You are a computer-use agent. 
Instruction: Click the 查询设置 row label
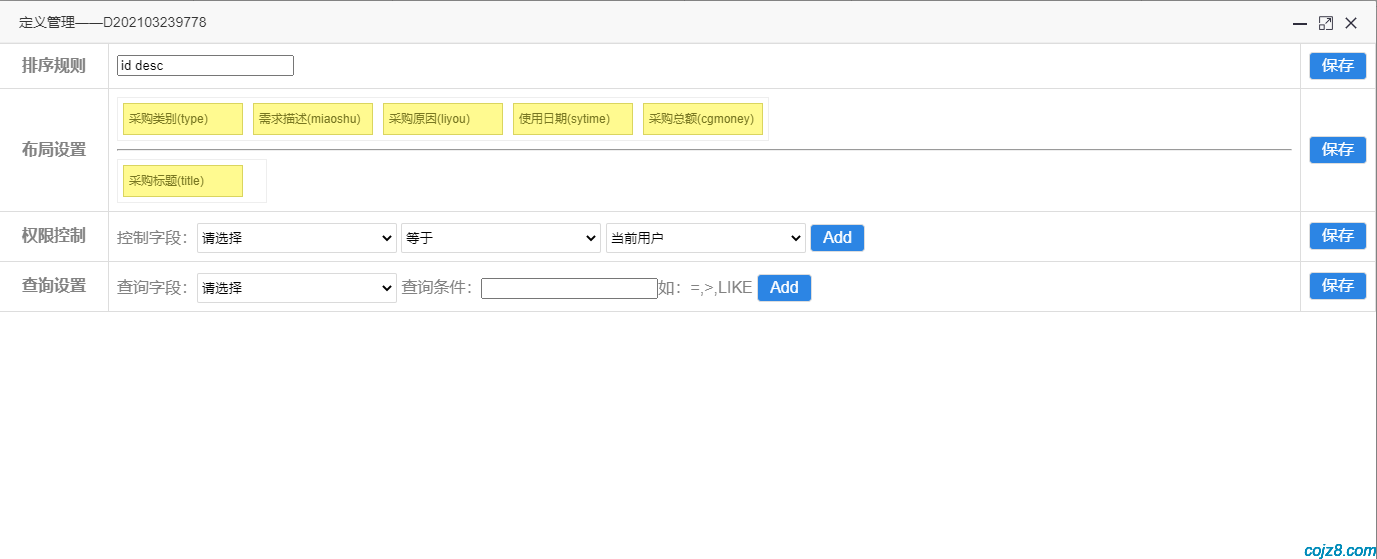coord(54,286)
